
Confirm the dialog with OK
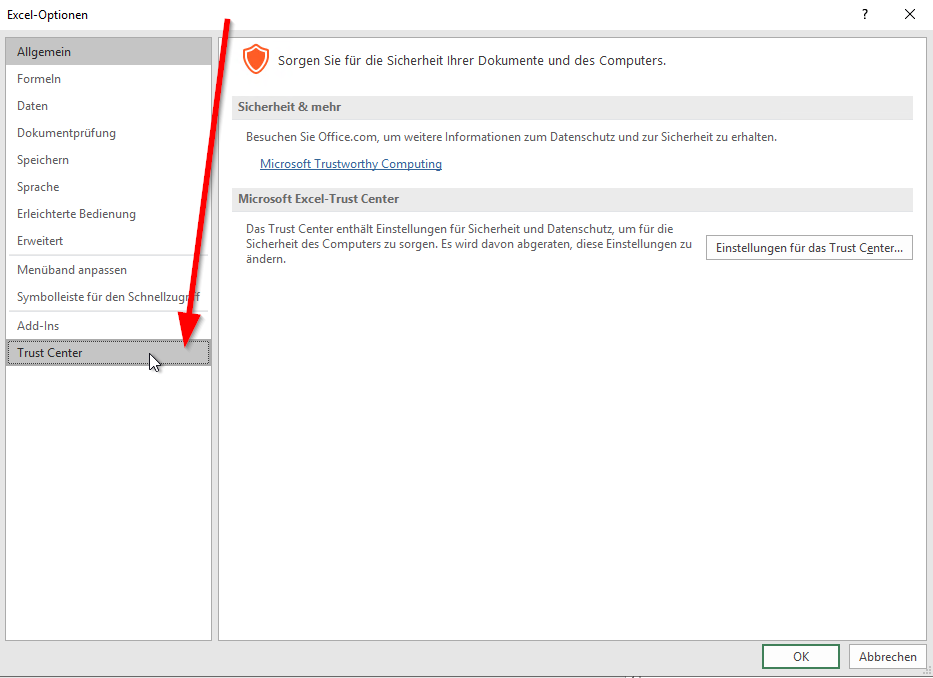(x=800, y=657)
